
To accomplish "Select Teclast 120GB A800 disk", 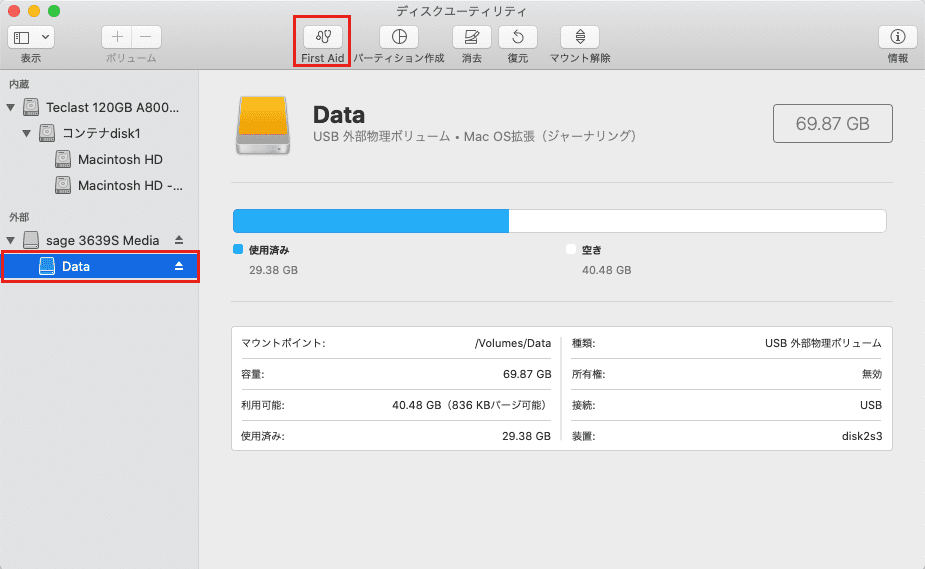I will (x=112, y=107).
